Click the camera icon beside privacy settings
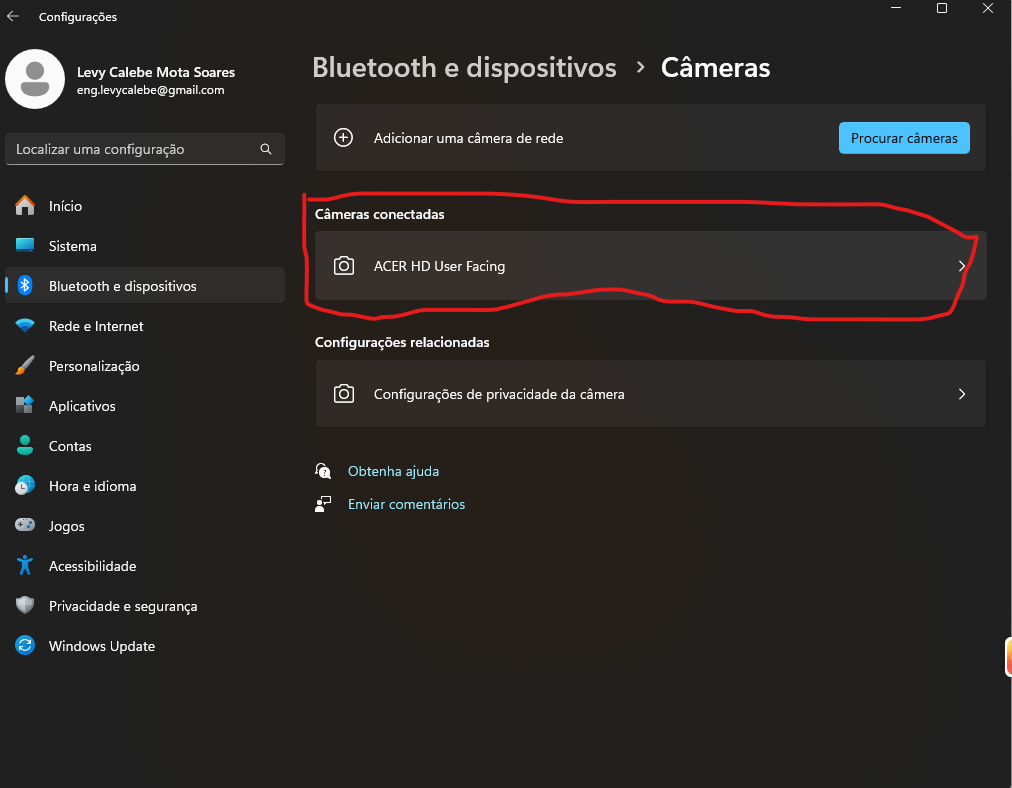 [344, 394]
